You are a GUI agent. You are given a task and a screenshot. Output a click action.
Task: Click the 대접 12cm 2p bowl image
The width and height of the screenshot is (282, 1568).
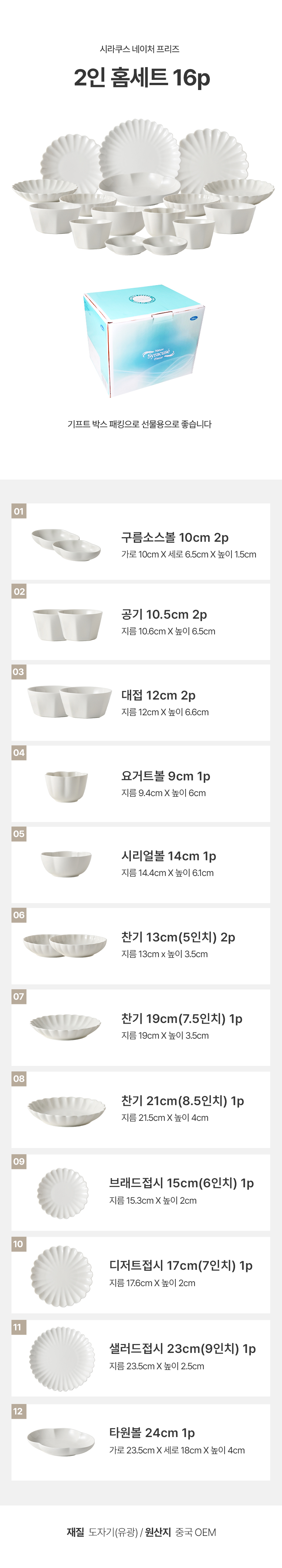tap(70, 701)
